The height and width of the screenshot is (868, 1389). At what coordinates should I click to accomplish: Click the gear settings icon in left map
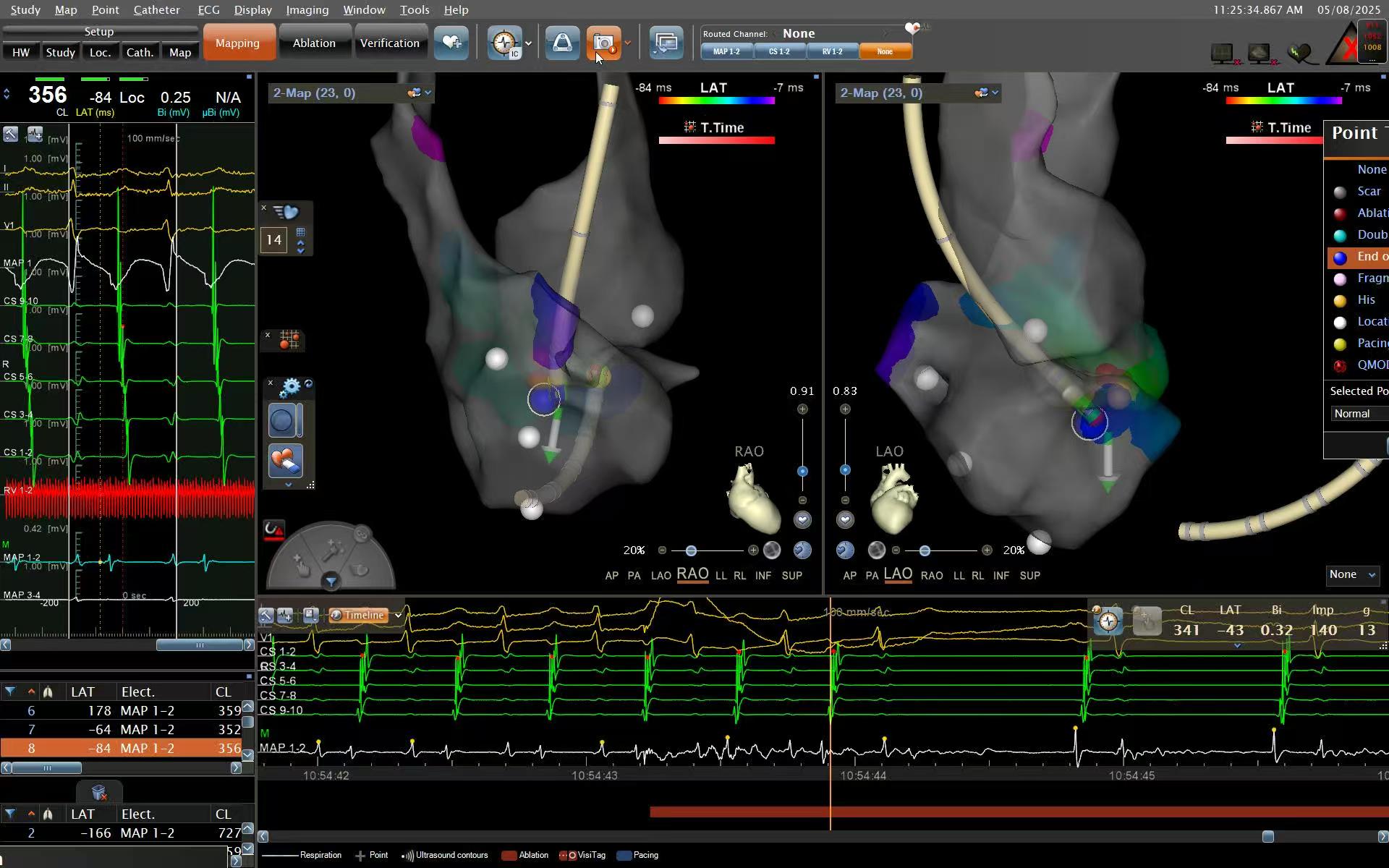[289, 387]
